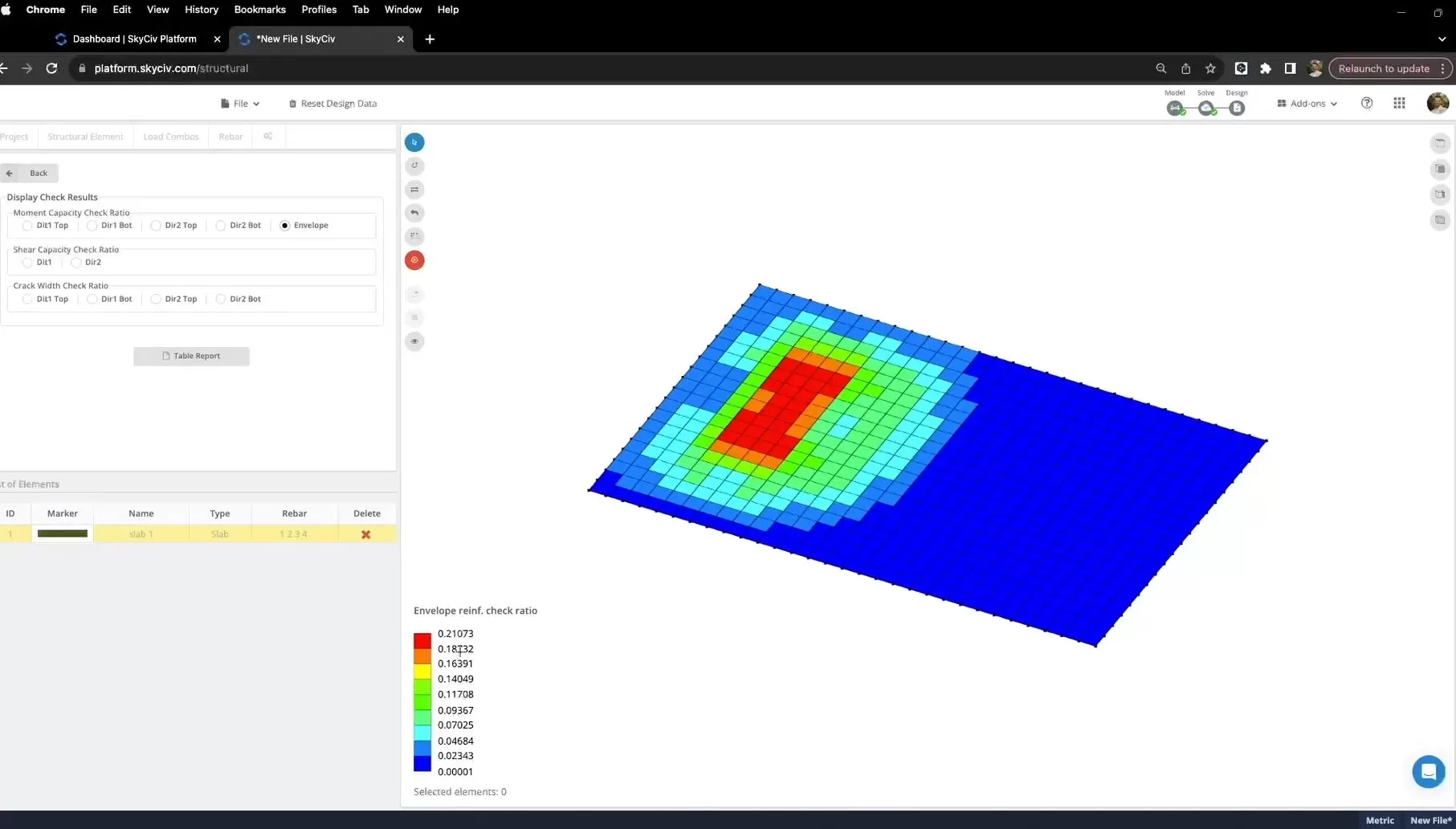1456x829 pixels.
Task: Switch to the Load Combos tab
Action: (171, 137)
